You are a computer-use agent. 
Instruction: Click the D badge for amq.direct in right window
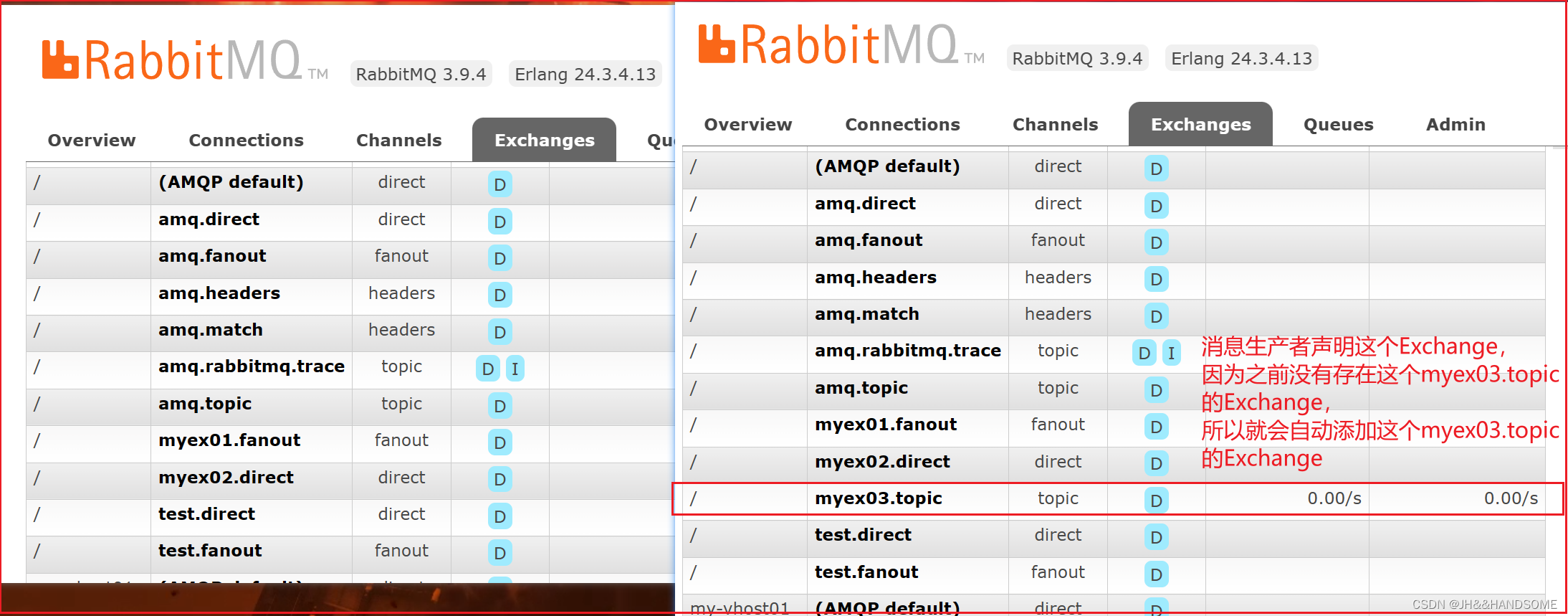[1157, 206]
